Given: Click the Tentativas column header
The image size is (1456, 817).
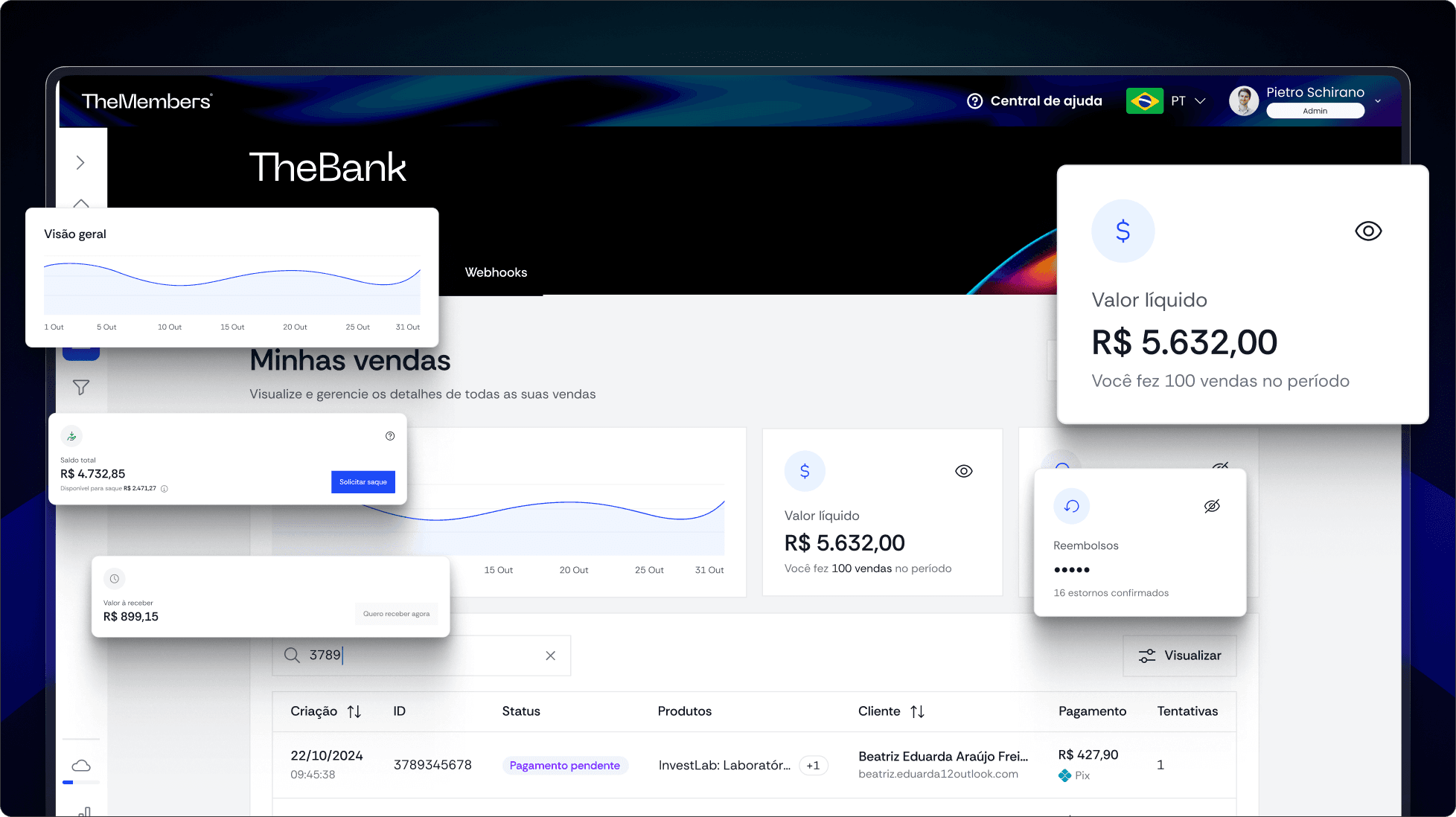Looking at the screenshot, I should (x=1187, y=711).
